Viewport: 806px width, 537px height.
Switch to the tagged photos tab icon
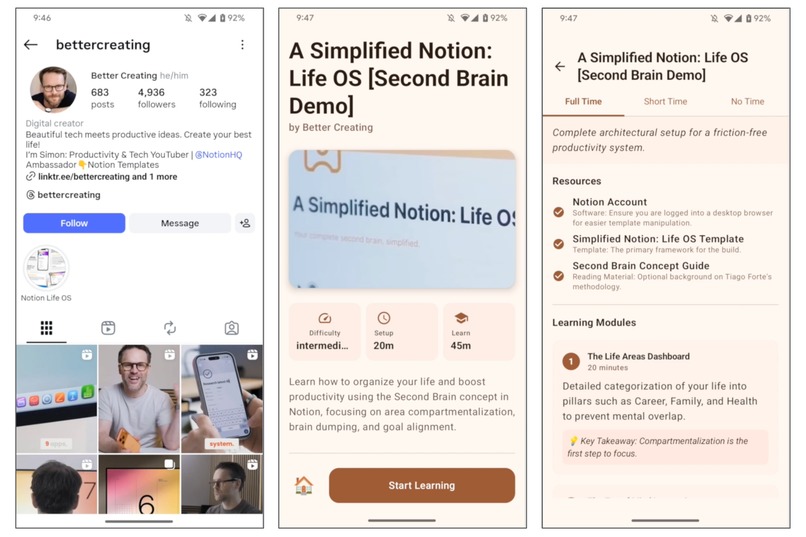click(232, 328)
